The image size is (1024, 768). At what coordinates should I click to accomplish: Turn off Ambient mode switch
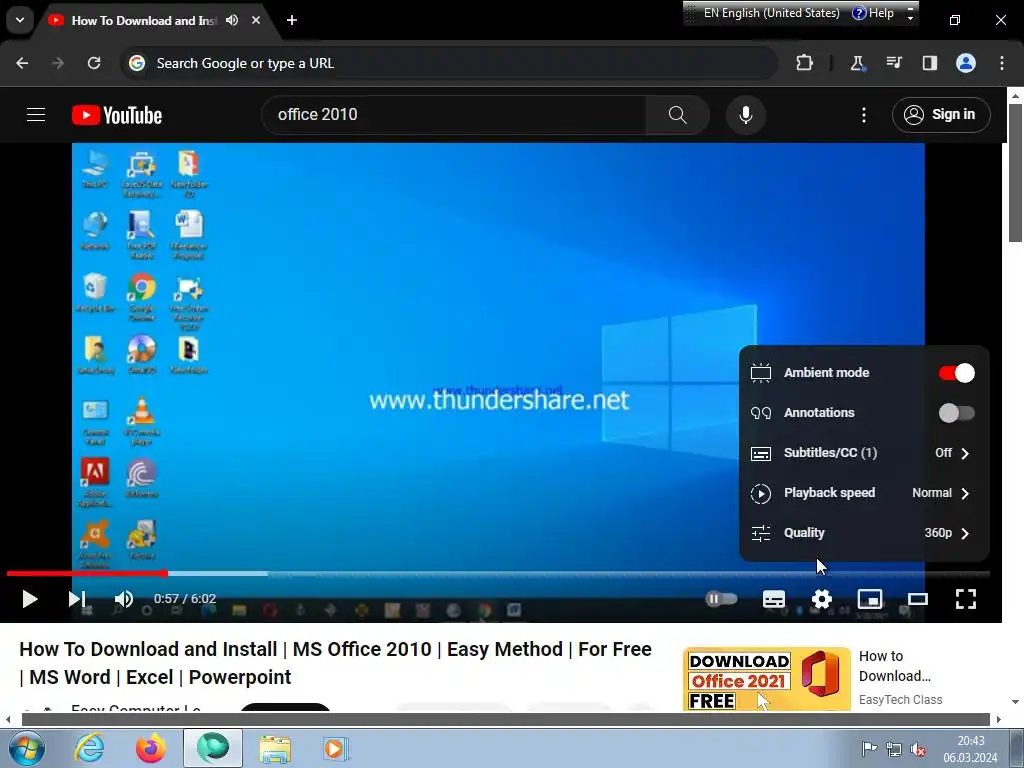pyautogui.click(x=956, y=373)
